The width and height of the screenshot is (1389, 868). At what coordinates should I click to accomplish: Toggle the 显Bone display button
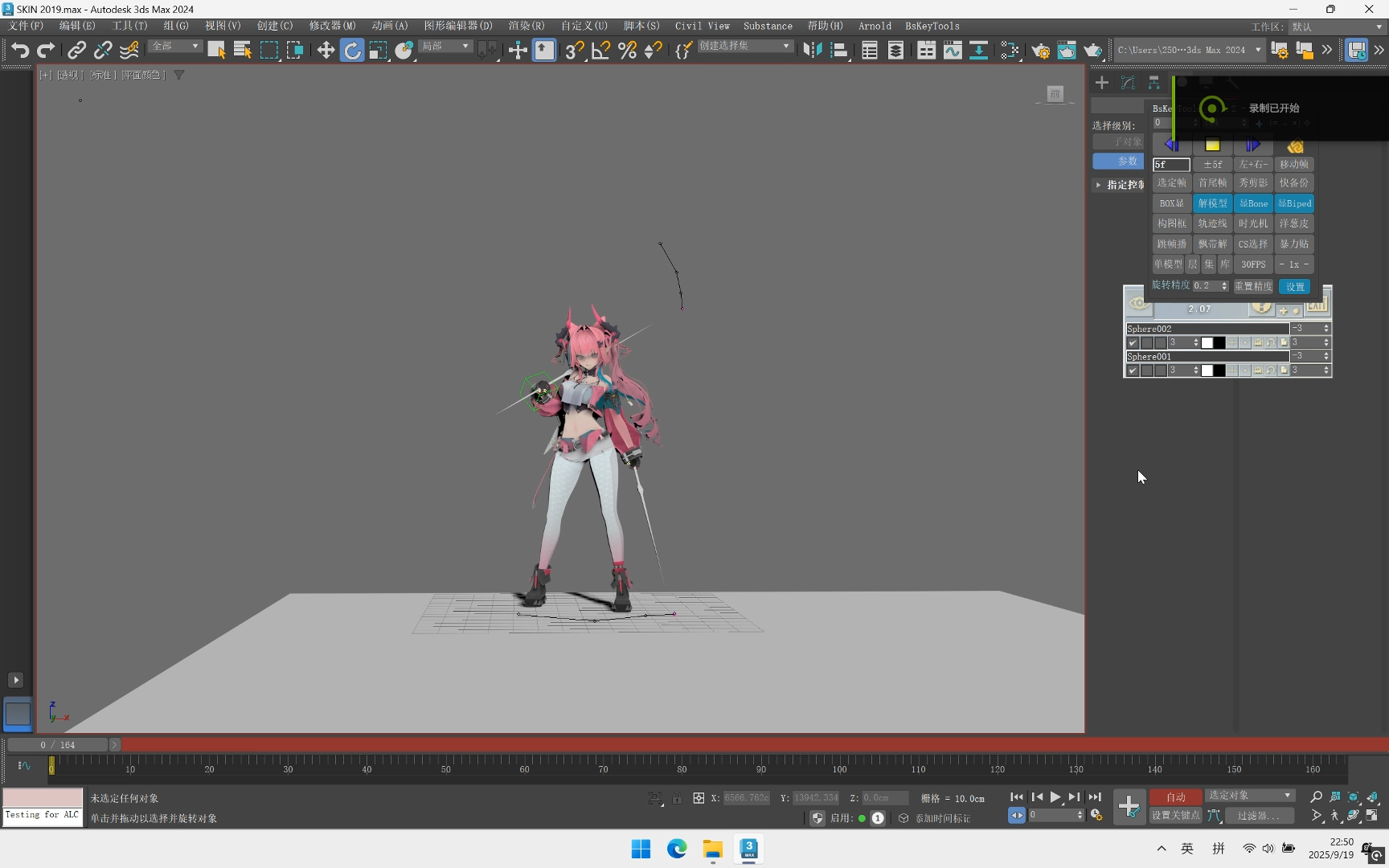pos(1253,203)
